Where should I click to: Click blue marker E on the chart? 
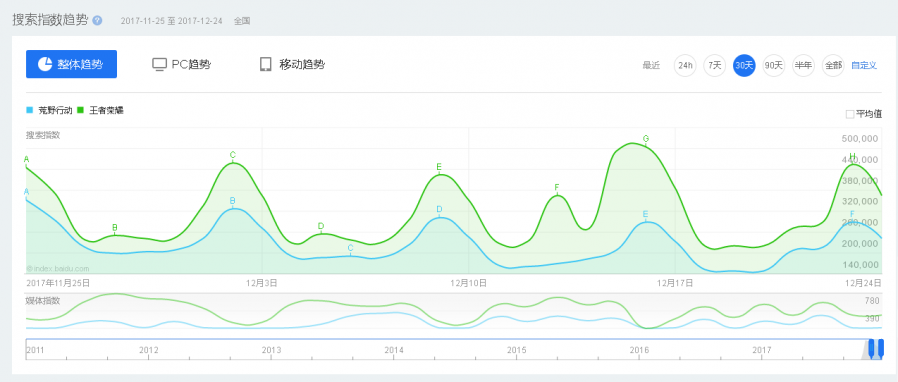pos(645,215)
